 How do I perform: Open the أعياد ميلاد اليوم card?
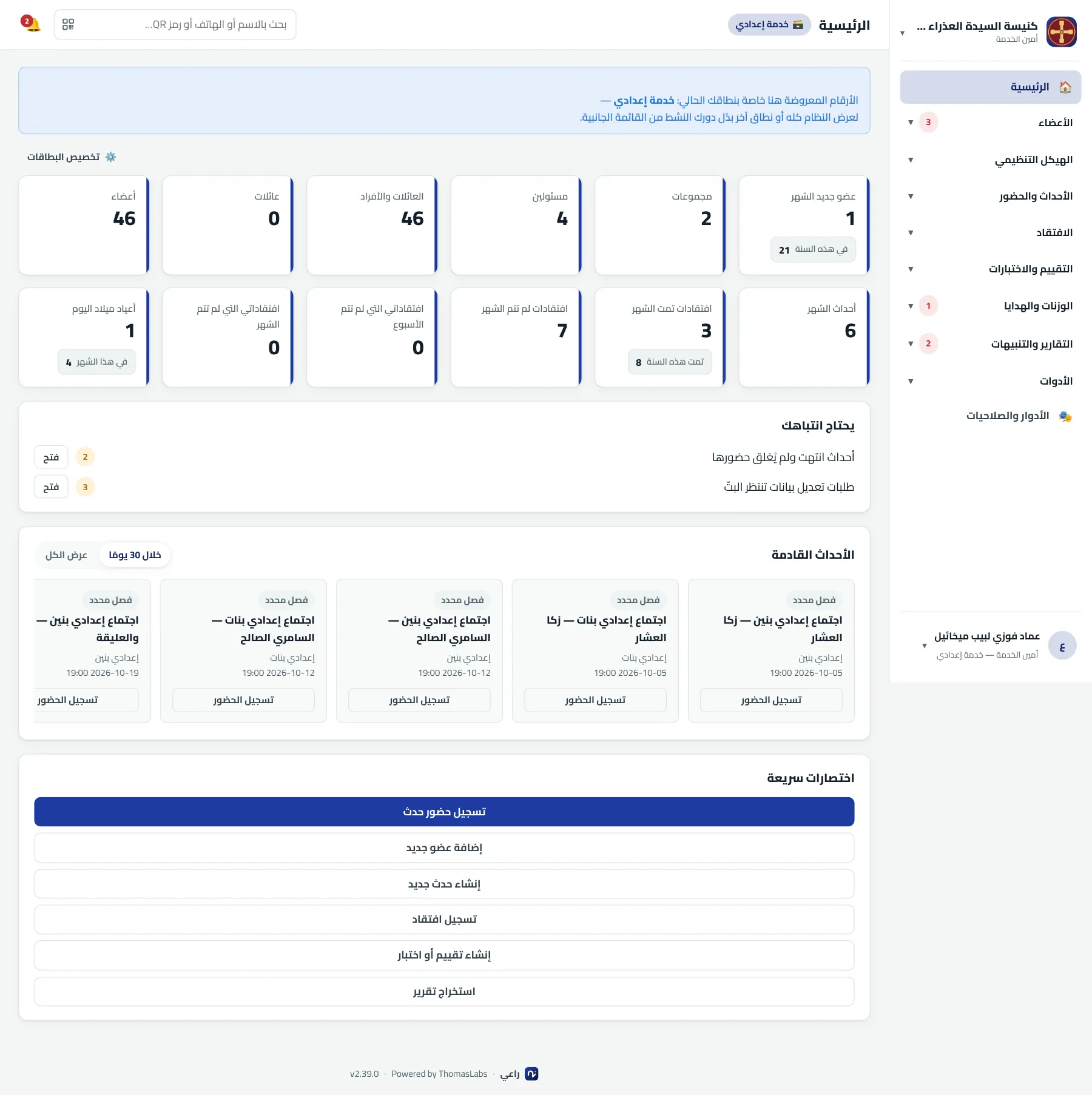tap(84, 337)
